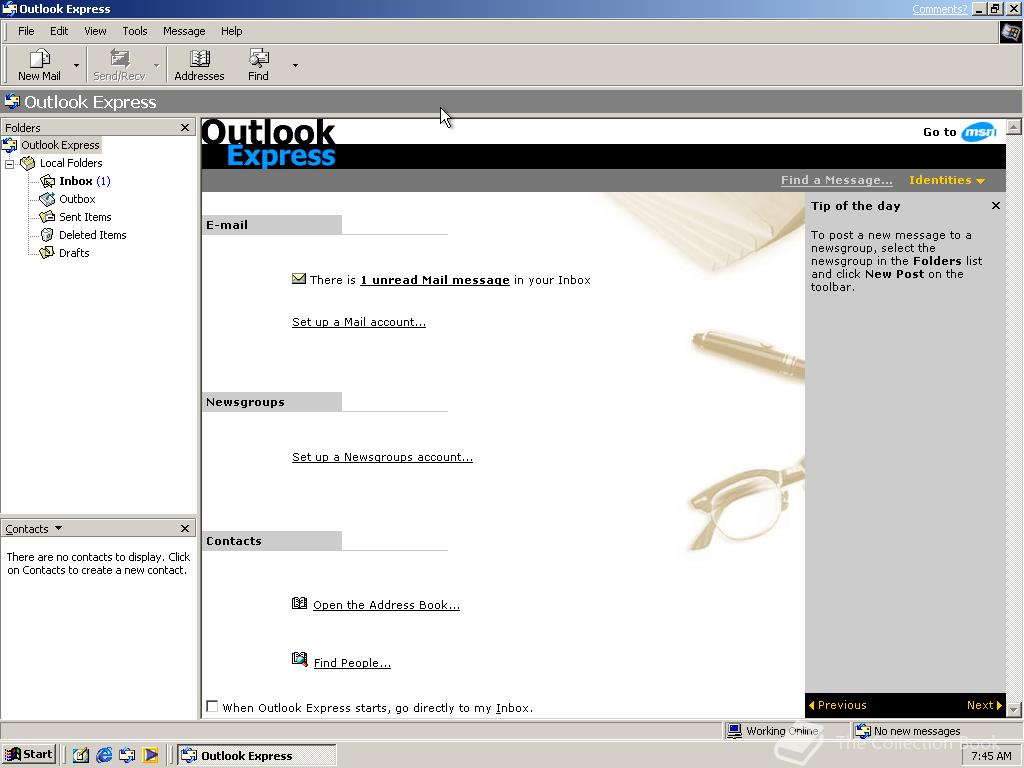This screenshot has width=1024, height=768.
Task: Click the Address Book icon beside the link
Action: point(299,603)
